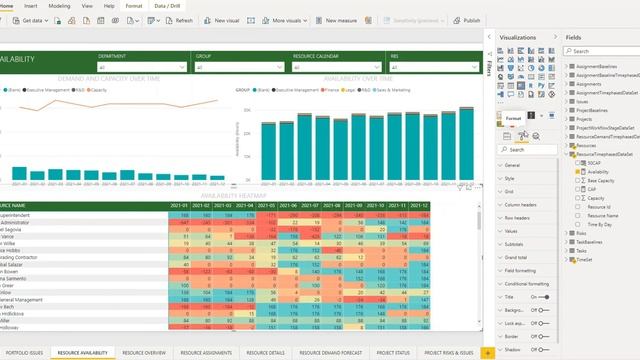Viewport: 640px width, 360px height.
Task: Open the More visuals dropdown
Action: [x=284, y=20]
